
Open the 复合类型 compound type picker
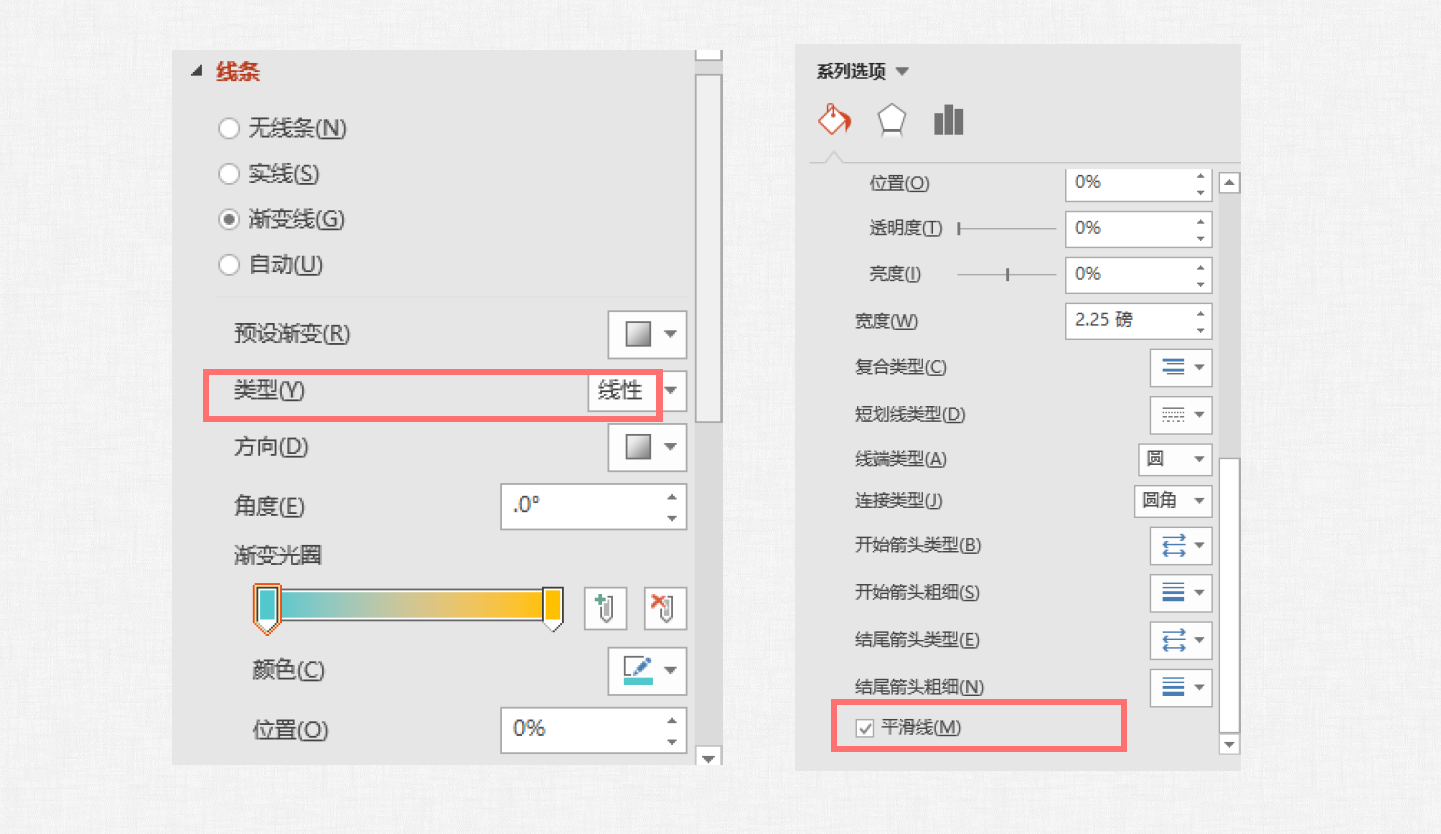pyautogui.click(x=1181, y=367)
